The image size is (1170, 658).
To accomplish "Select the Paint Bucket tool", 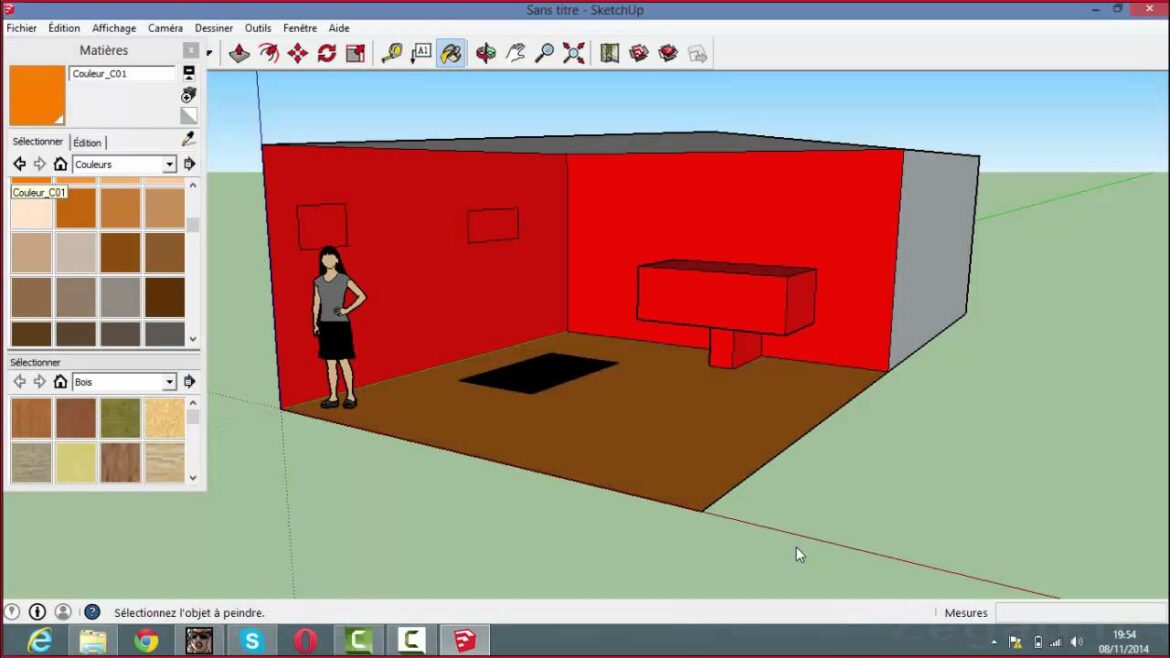I will 451,54.
